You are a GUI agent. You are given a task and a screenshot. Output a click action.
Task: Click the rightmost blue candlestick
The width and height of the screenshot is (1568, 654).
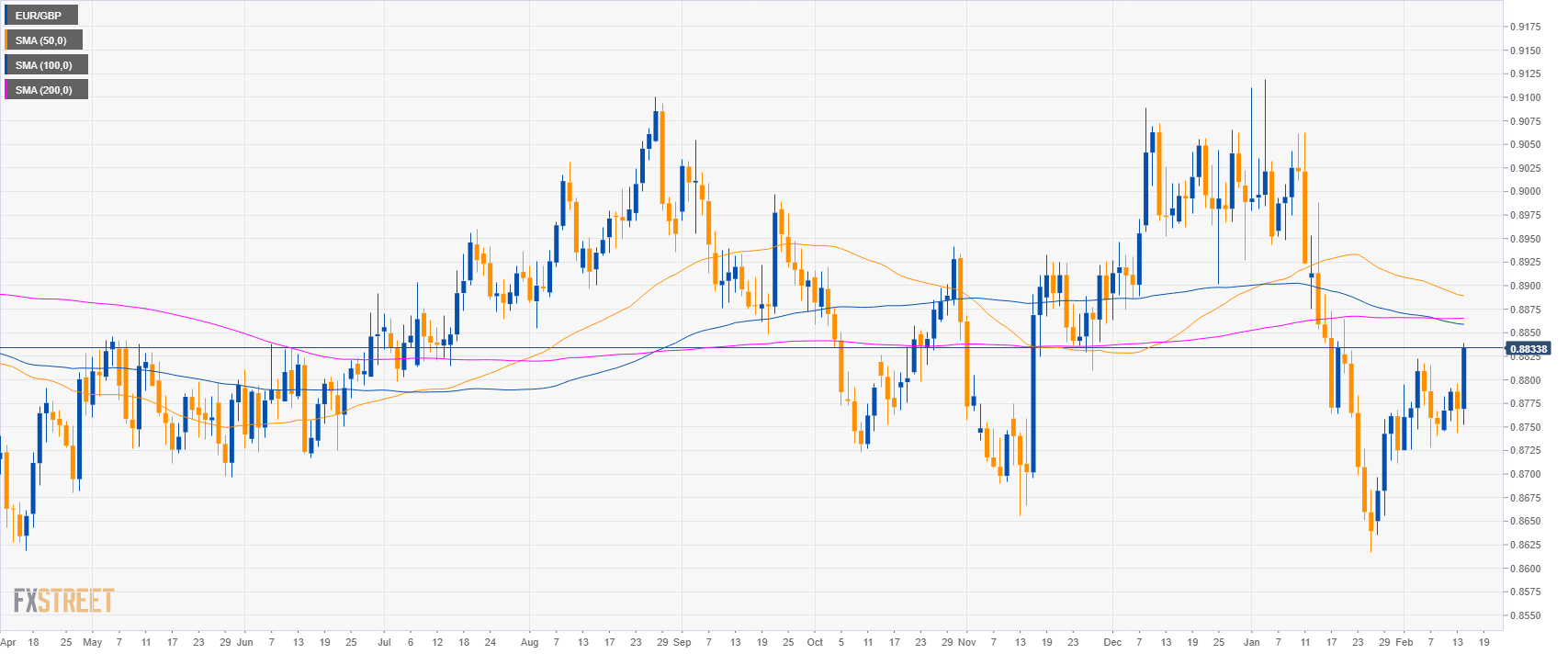pyautogui.click(x=1463, y=378)
